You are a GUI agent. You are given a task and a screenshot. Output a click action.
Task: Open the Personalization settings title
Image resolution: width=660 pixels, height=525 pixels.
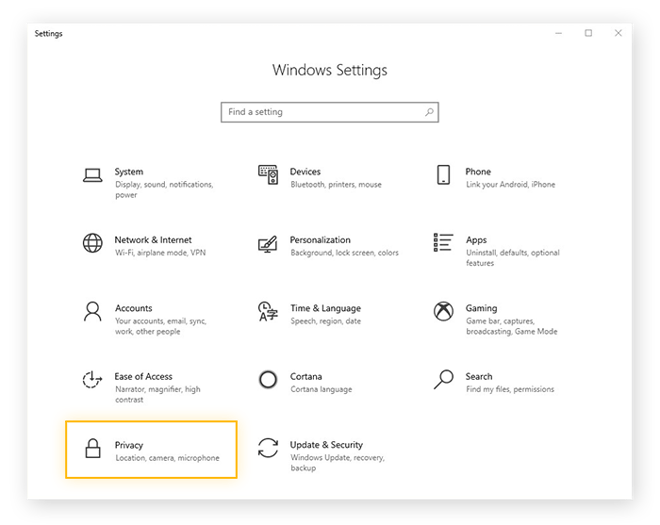320,240
